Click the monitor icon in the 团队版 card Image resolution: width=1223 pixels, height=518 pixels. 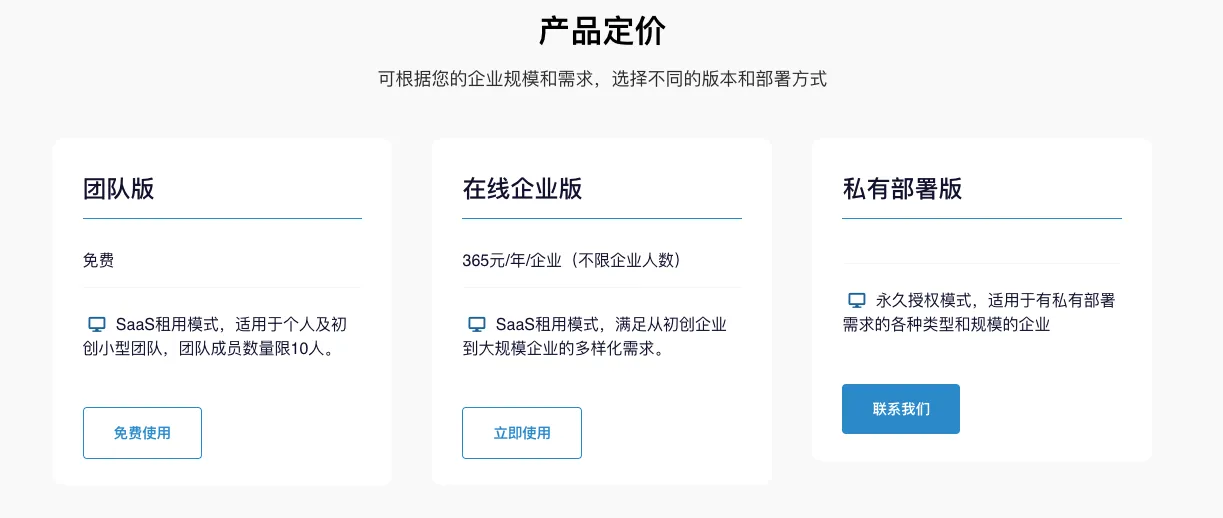(97, 324)
